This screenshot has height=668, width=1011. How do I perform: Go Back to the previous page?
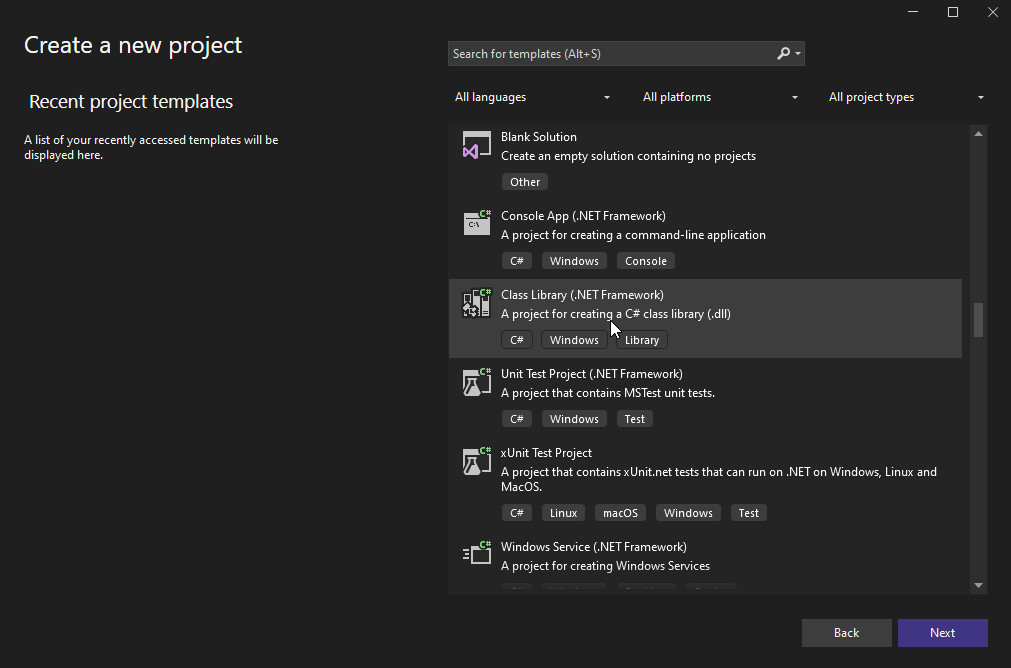click(847, 633)
